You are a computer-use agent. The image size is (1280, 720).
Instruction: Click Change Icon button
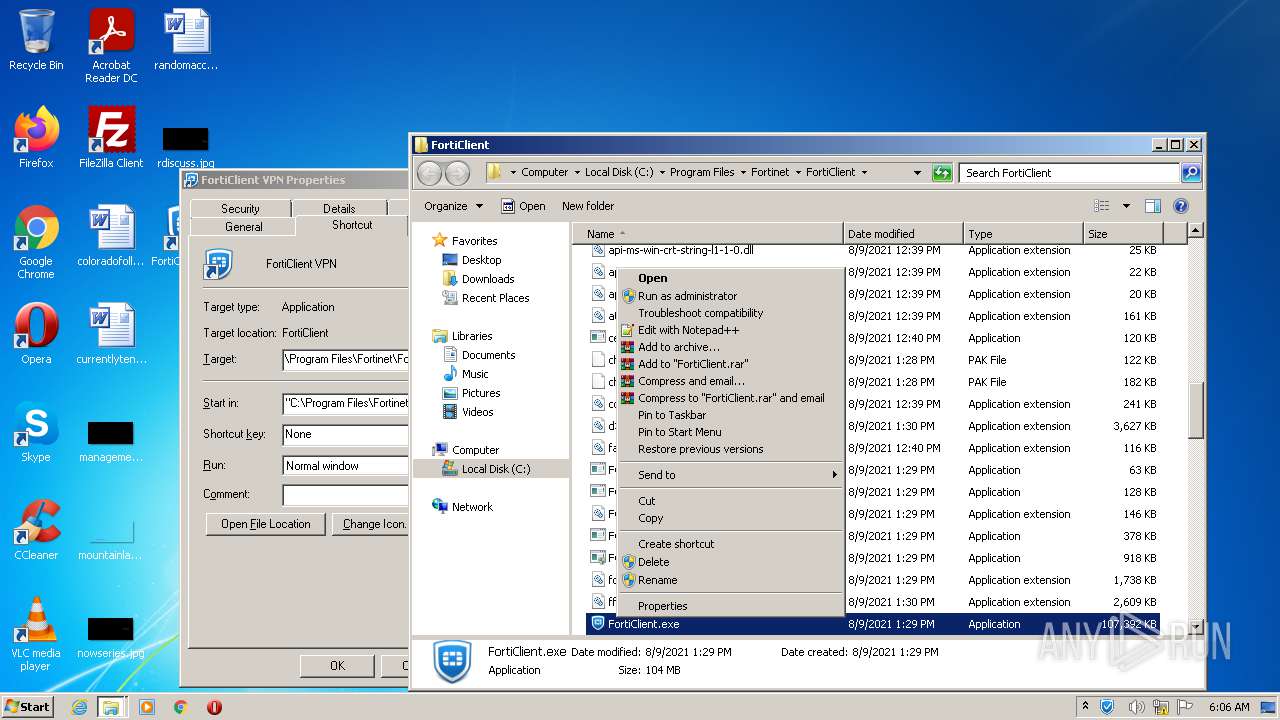point(371,524)
